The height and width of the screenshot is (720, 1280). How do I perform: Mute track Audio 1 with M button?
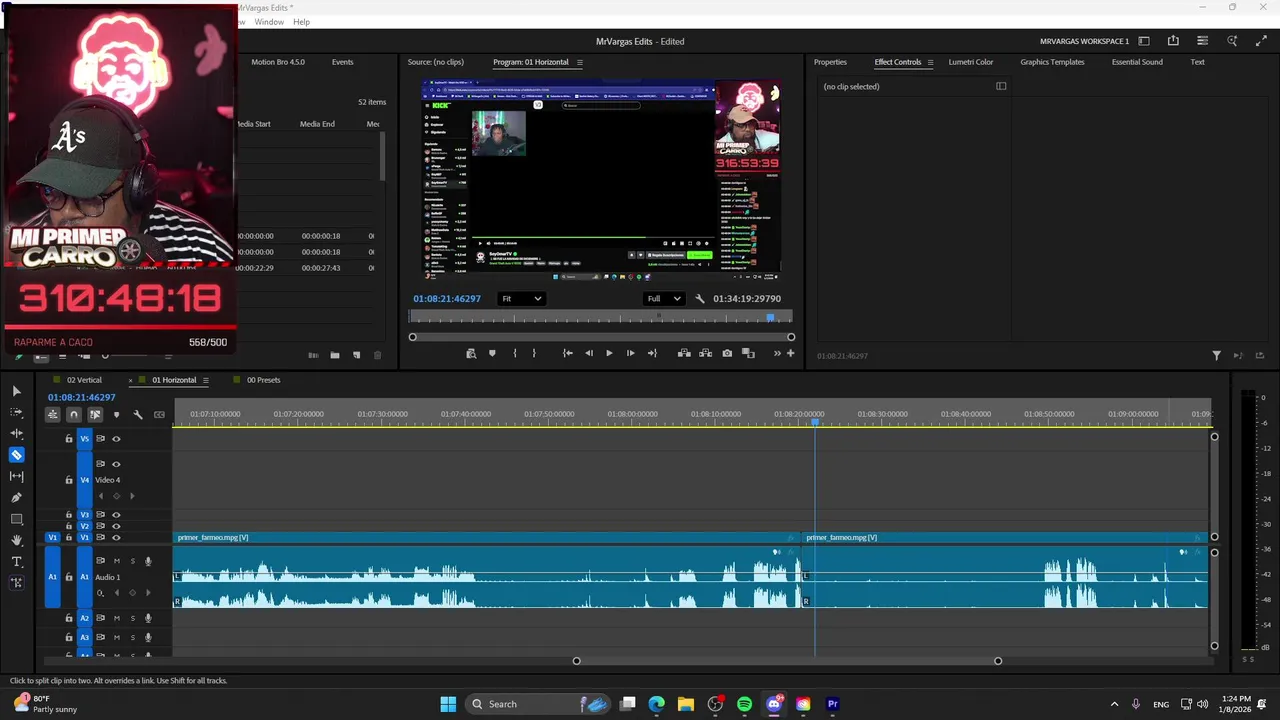pos(116,561)
